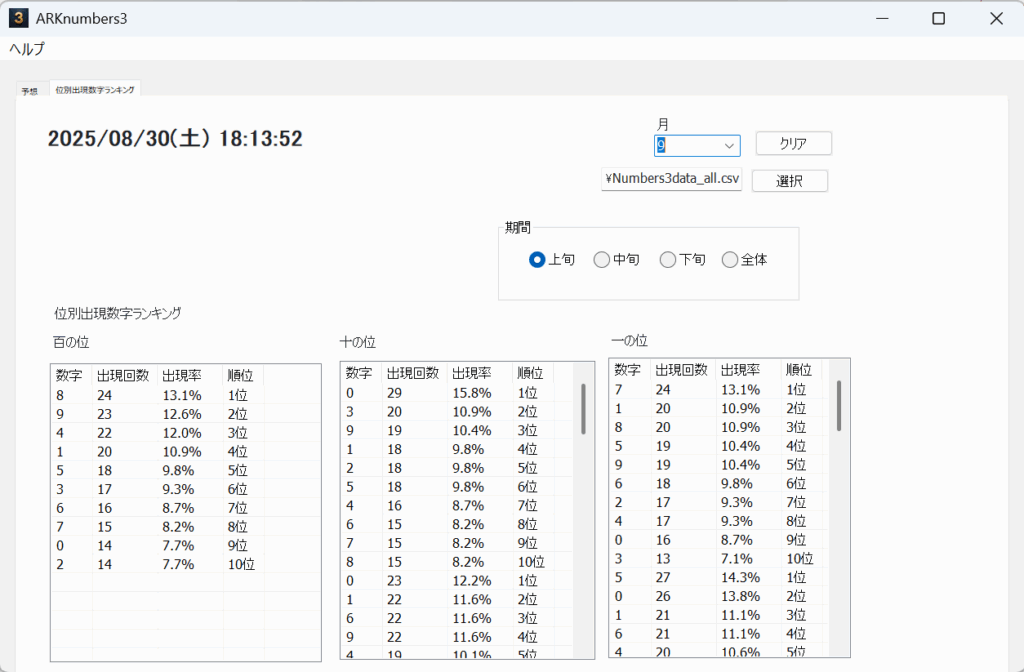The width and height of the screenshot is (1024, 672).
Task: Click the 選択 file chooser button
Action: (x=789, y=181)
